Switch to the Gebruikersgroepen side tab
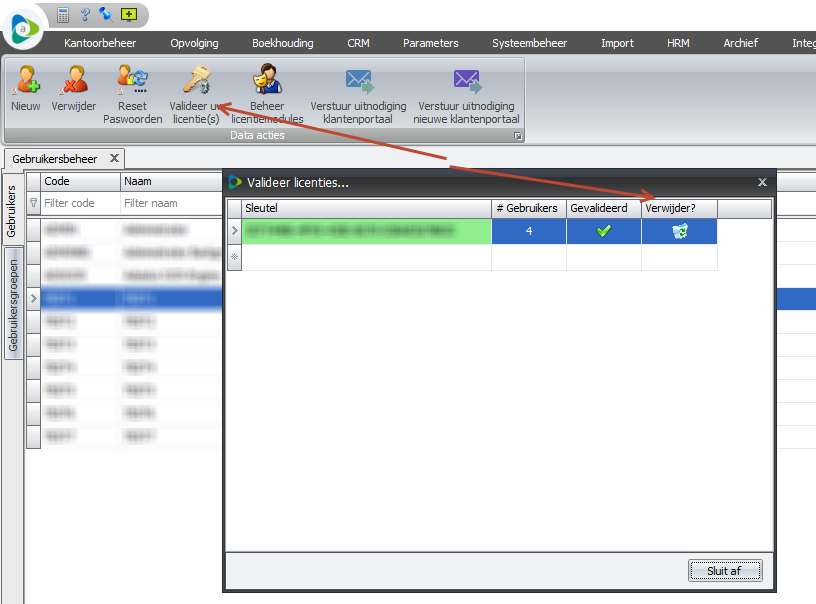The image size is (816, 604). coord(14,306)
